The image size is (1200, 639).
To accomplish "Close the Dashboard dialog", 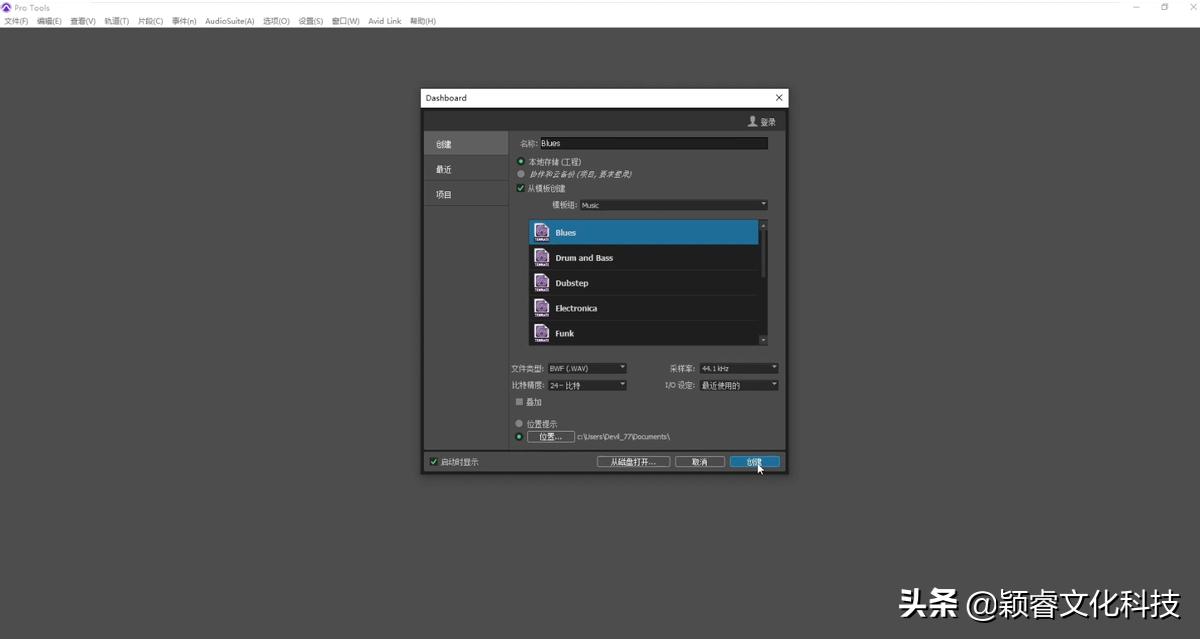I will coord(779,97).
